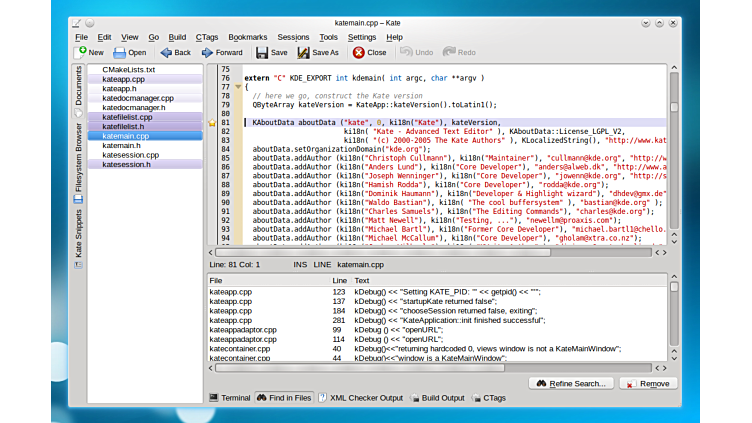Viewport: 752px width, 423px height.
Task: Click the bookmark star on line 81
Action: pos(212,122)
